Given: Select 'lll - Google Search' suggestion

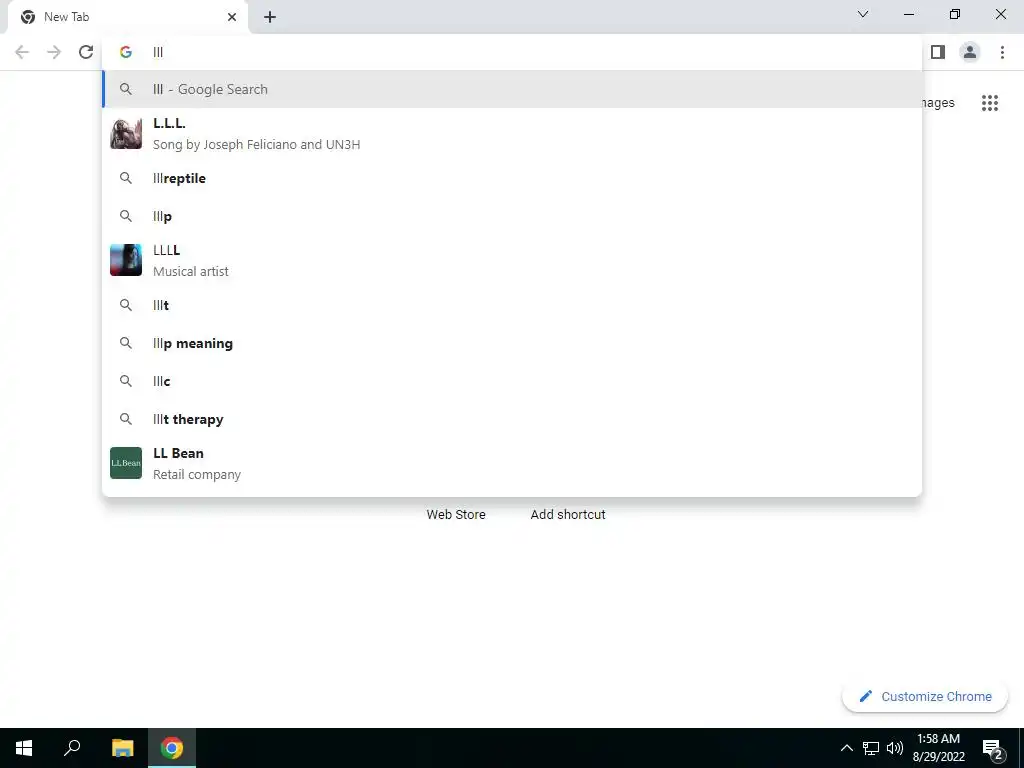Looking at the screenshot, I should click(x=513, y=89).
